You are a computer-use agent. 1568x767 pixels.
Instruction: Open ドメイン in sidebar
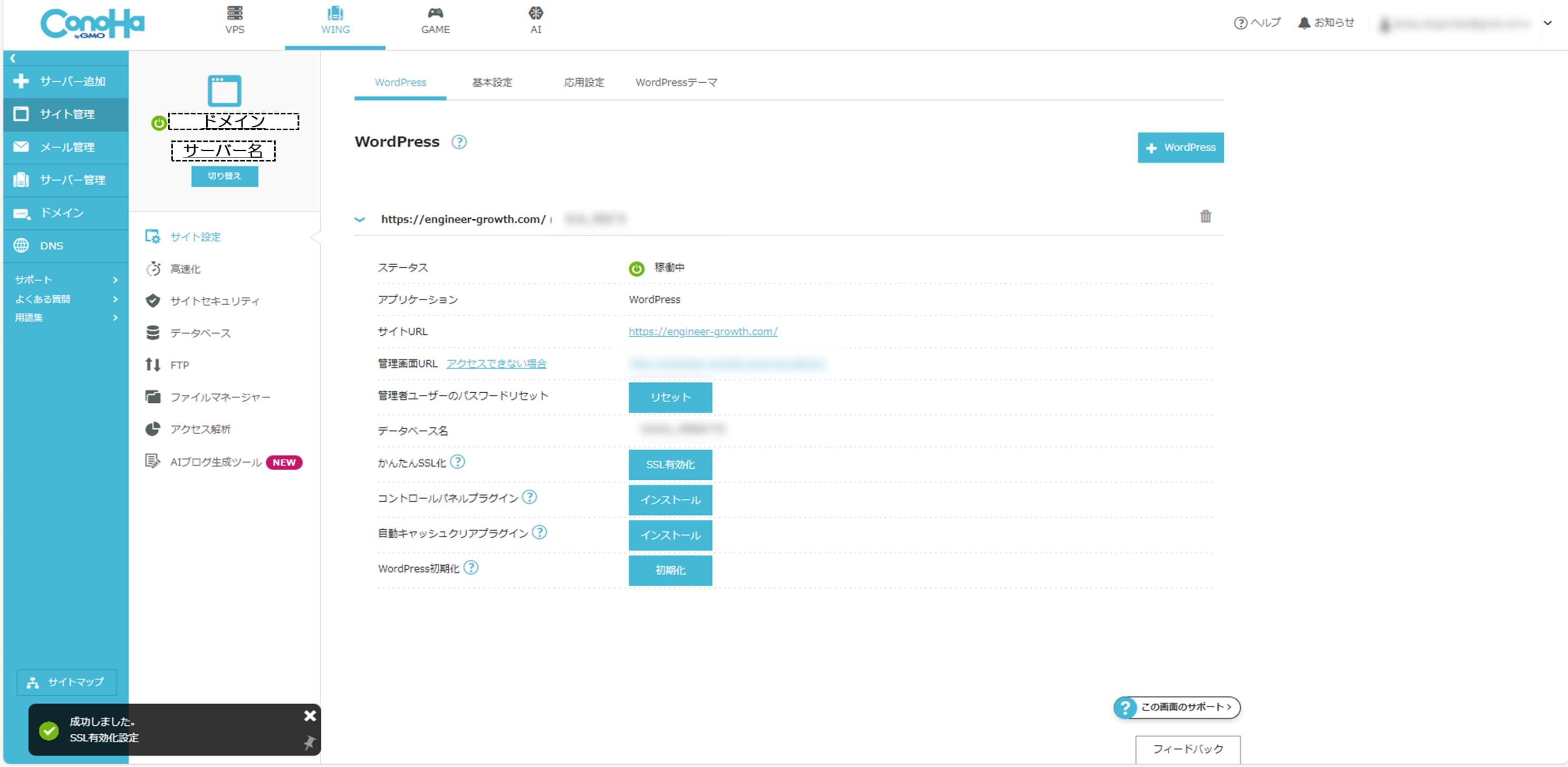66,213
